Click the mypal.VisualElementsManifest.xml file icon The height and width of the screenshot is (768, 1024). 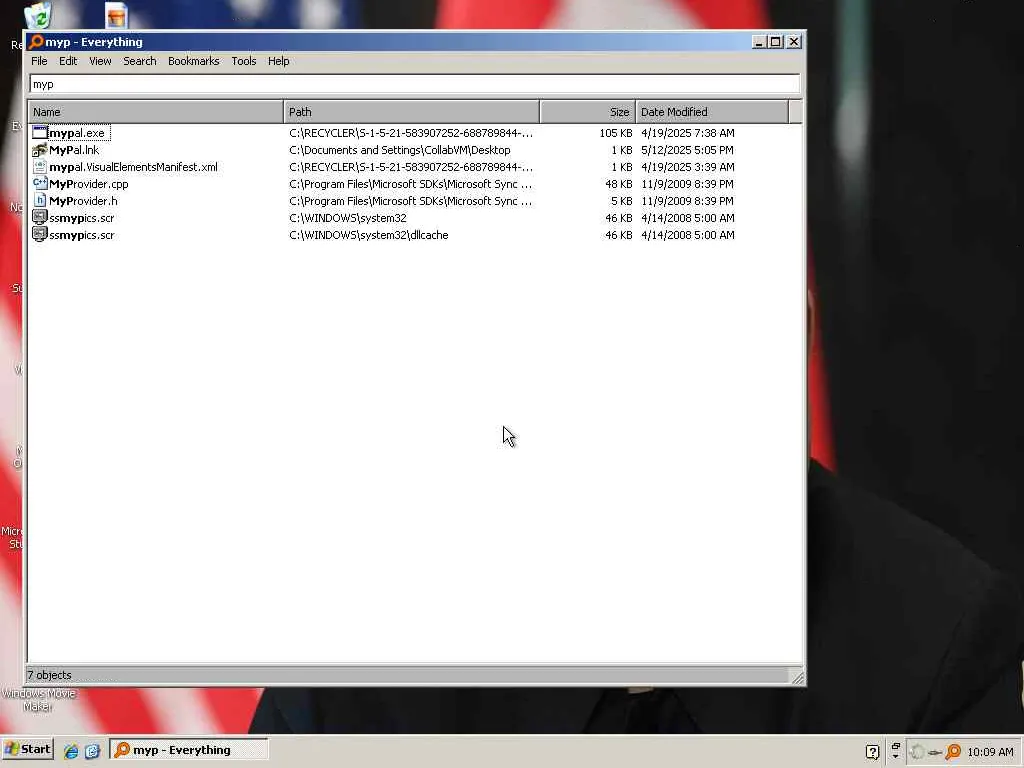tap(40, 167)
